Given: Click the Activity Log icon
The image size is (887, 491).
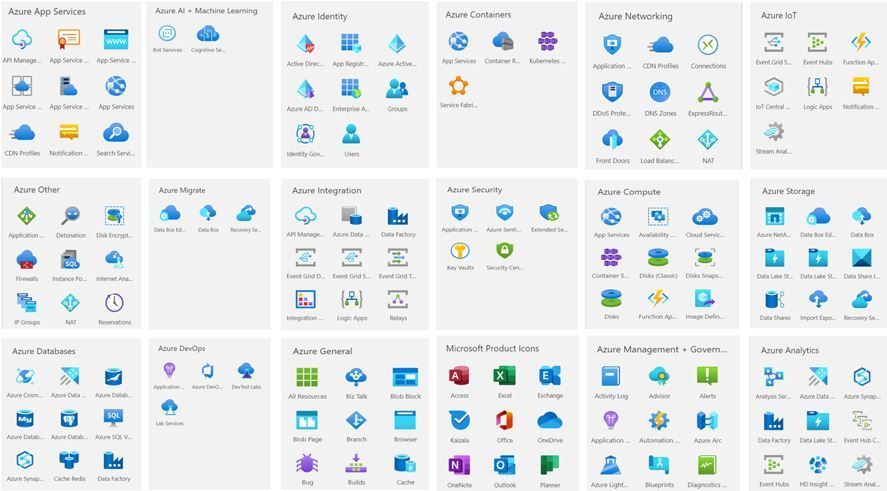Looking at the screenshot, I should click(x=610, y=376).
